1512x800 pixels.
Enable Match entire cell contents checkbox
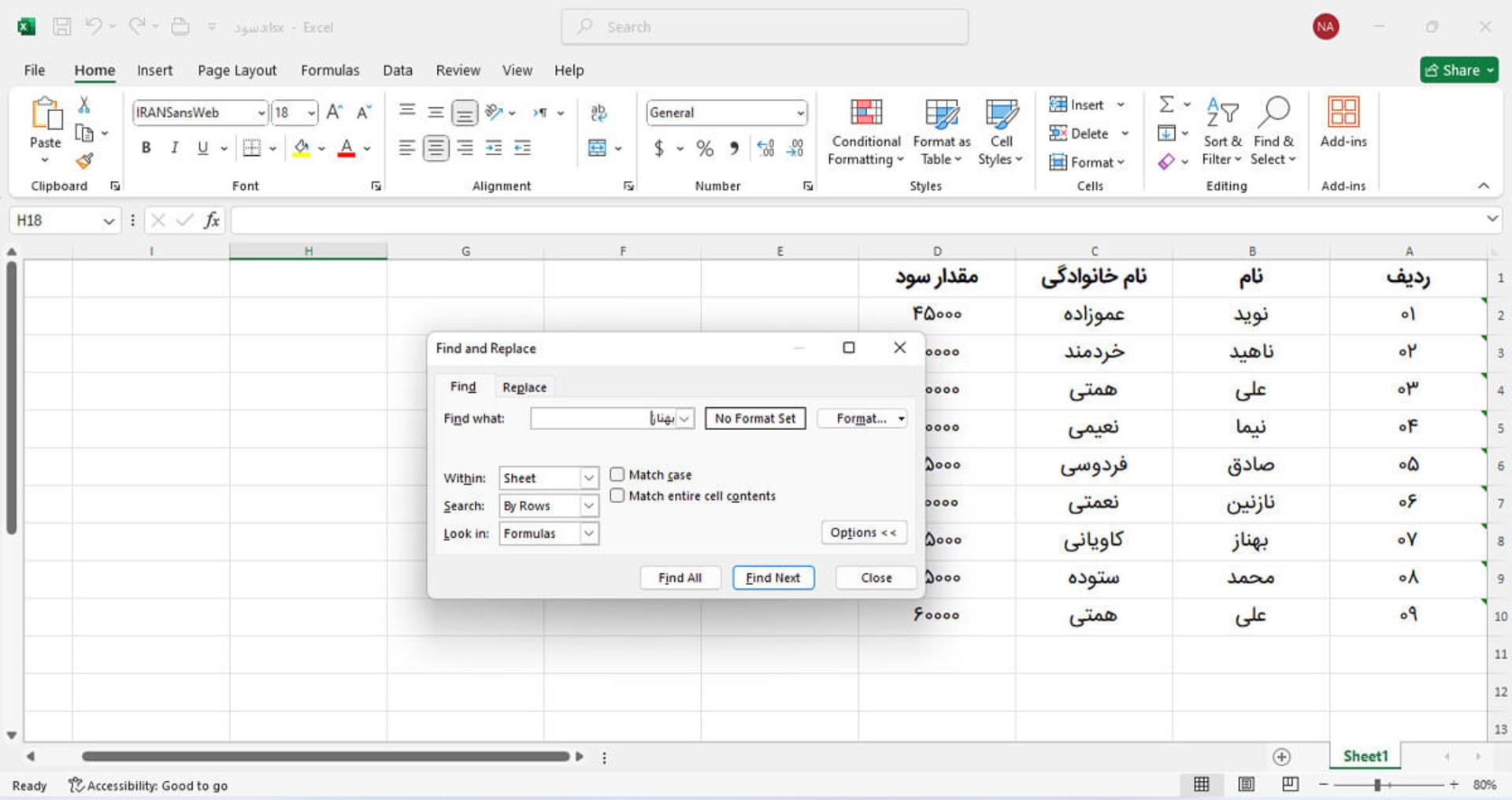617,495
